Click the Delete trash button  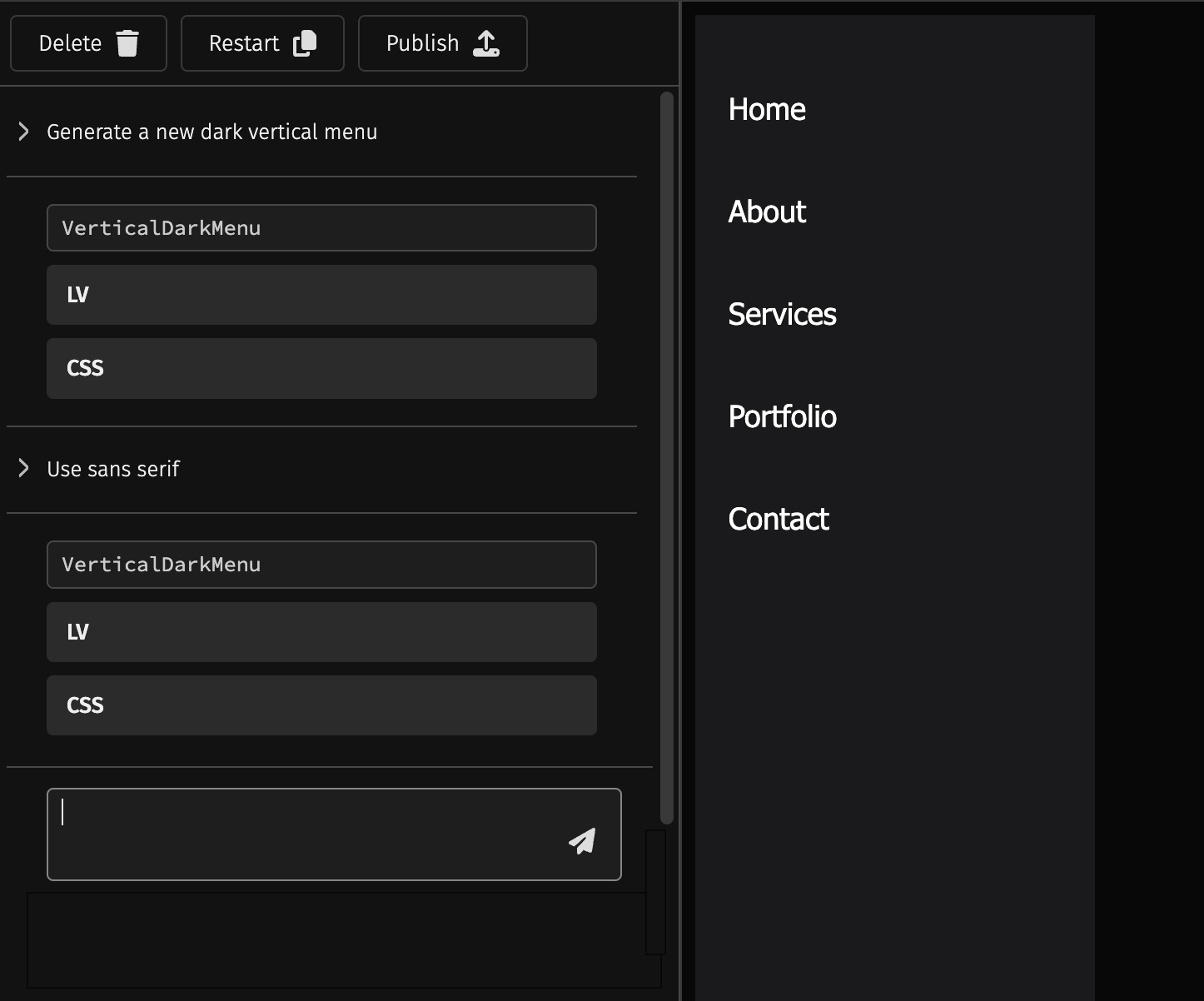88,43
